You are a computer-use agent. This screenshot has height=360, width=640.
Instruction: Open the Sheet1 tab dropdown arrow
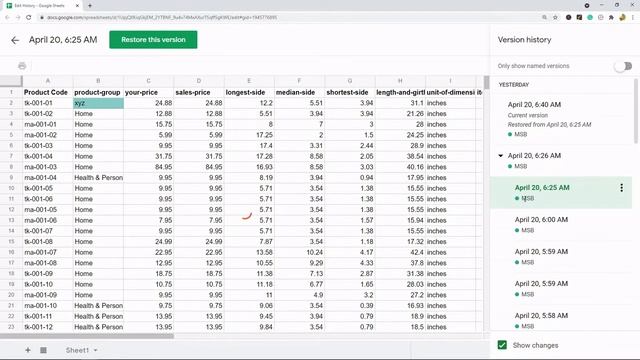click(96, 350)
